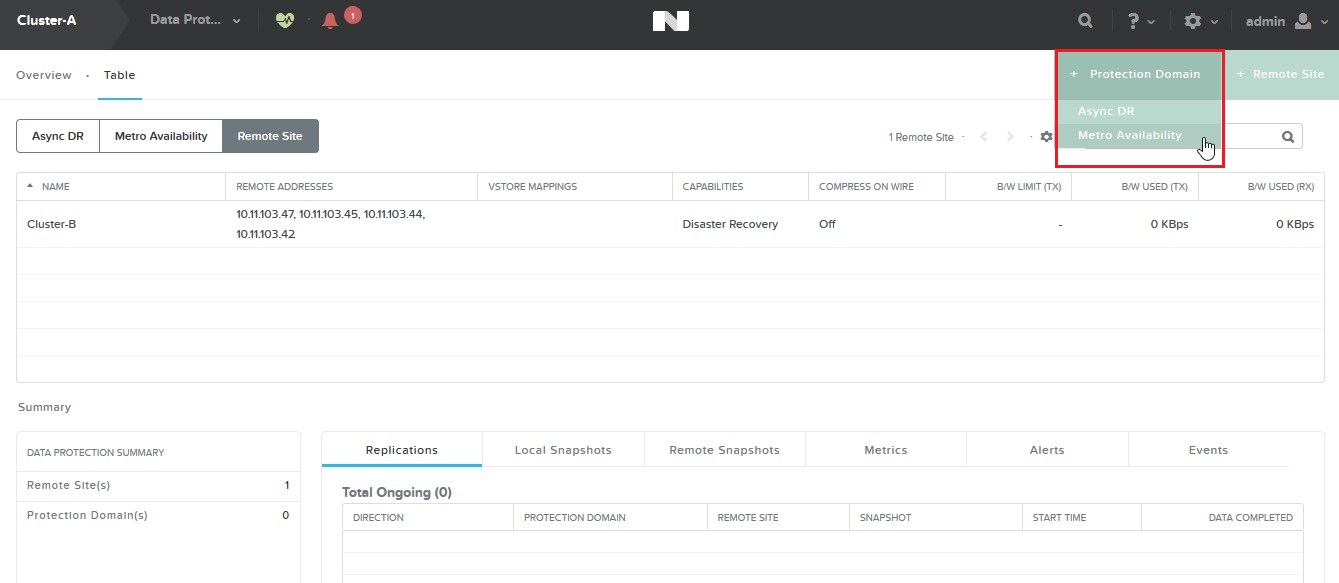Select the Remote Site view toggle
Viewport: 1339px width, 583px height.
pyautogui.click(x=270, y=136)
